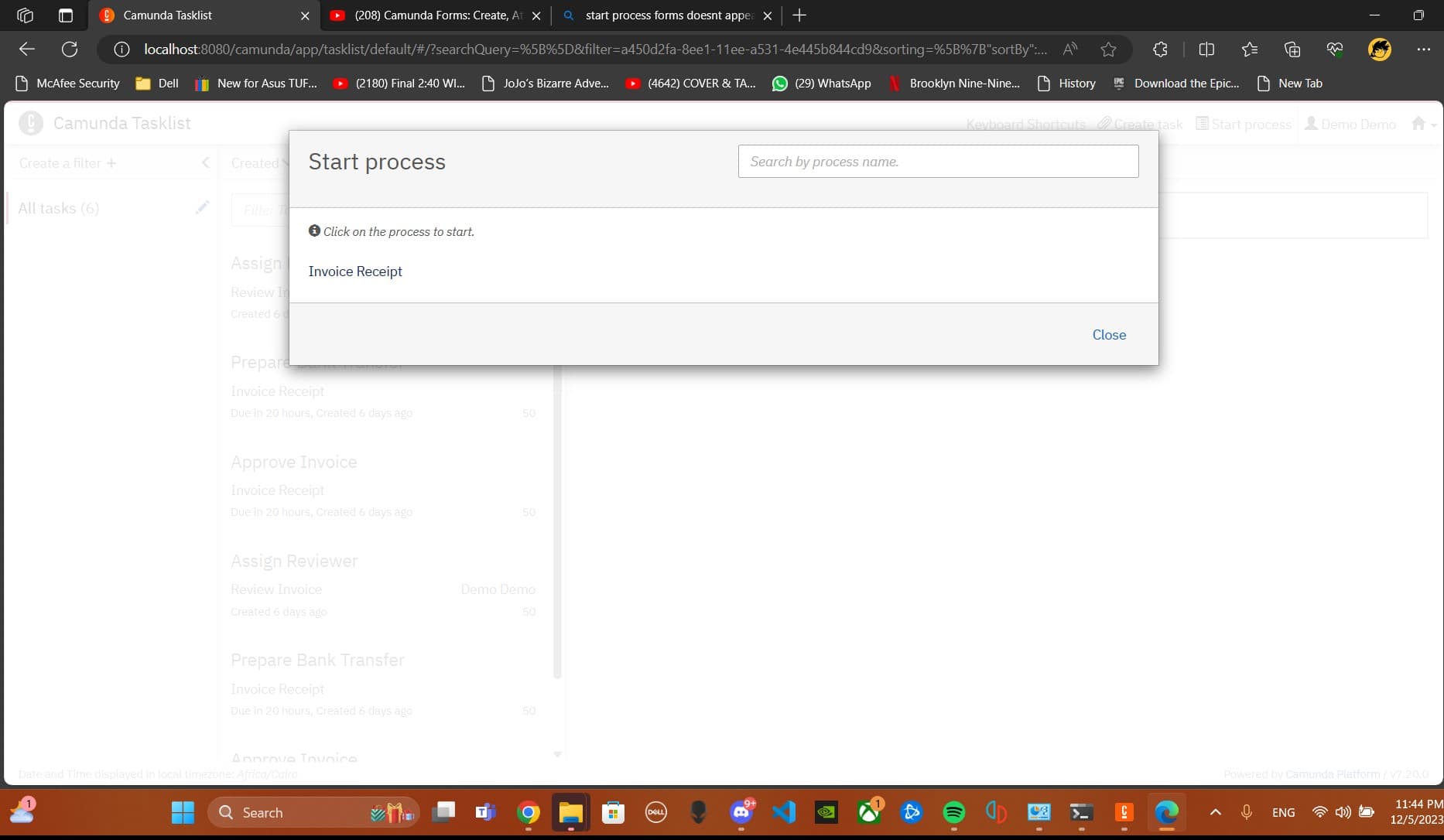Add this page to favorites with star icon
The width and height of the screenshot is (1444, 840).
[x=1108, y=50]
